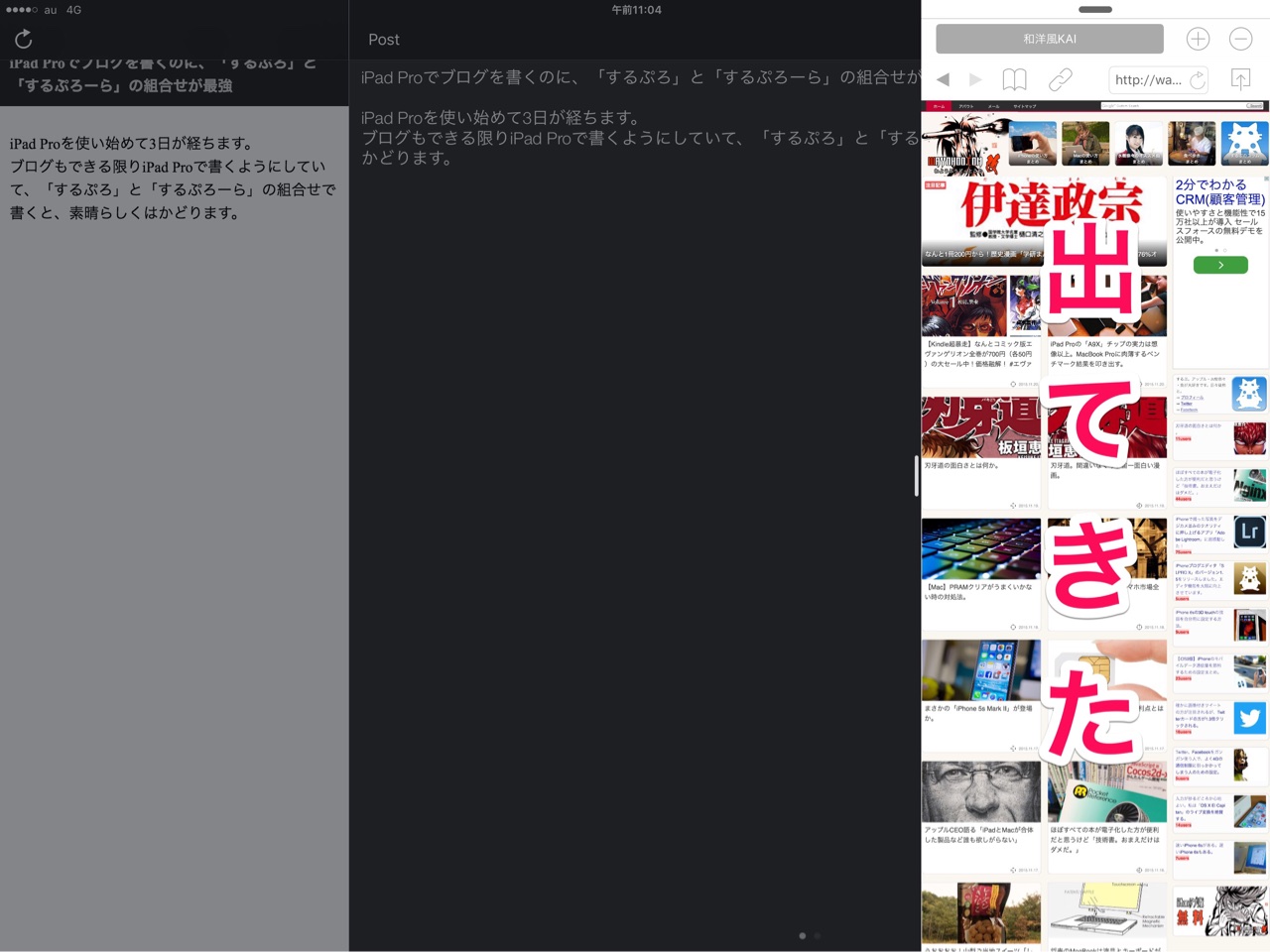Open the 伊達政宗 featured banner
Screen dimensions: 1270x952
point(1044,220)
